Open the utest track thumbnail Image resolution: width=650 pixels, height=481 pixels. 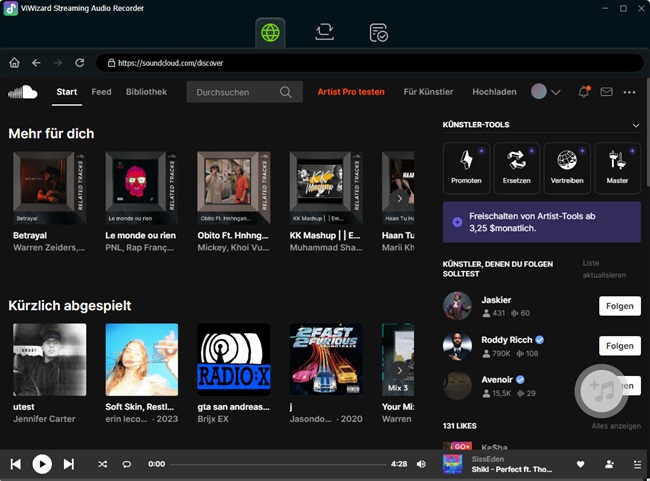tap(50, 360)
